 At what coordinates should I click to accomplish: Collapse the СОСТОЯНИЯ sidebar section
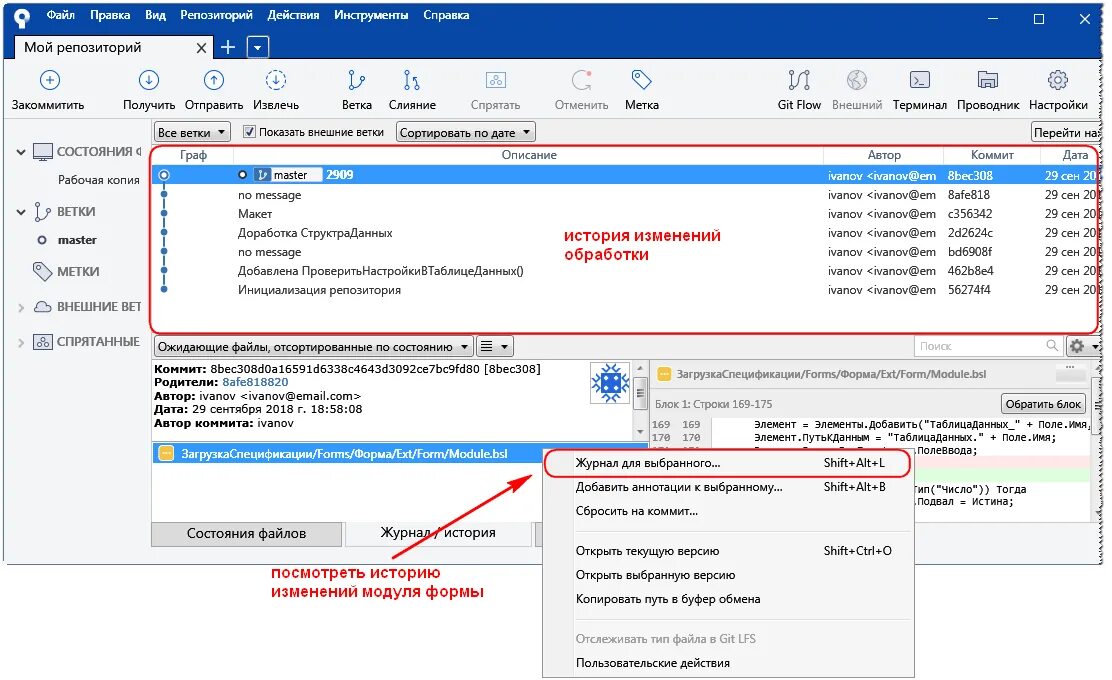click(x=21, y=152)
